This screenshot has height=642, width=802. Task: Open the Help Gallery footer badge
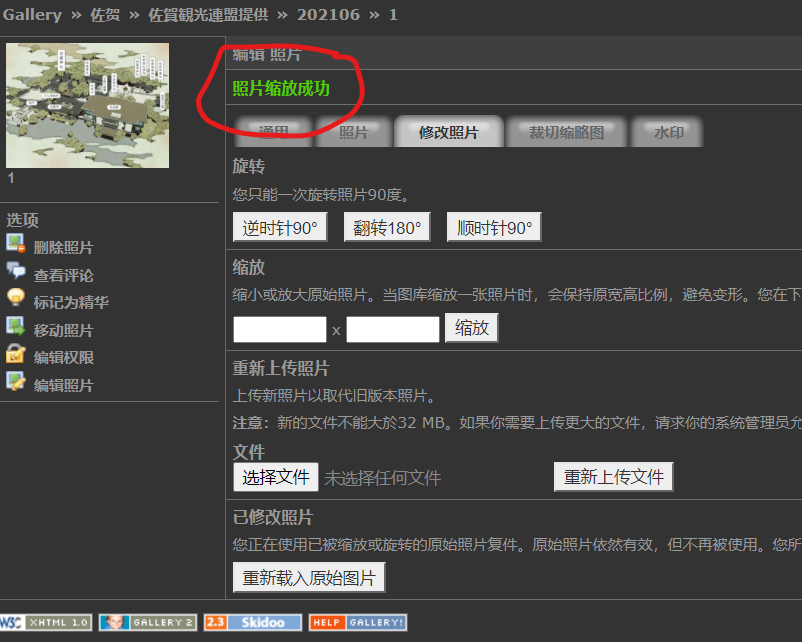click(358, 622)
